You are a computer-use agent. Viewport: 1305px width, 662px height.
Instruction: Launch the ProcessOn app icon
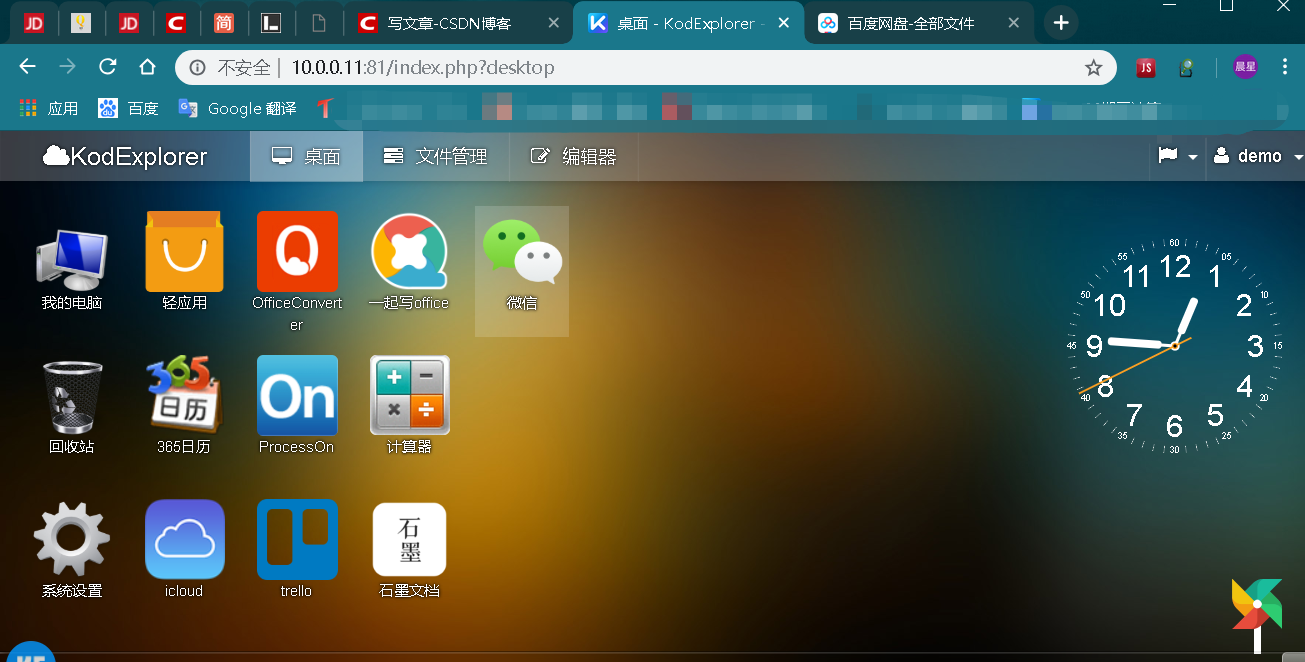tap(297, 395)
